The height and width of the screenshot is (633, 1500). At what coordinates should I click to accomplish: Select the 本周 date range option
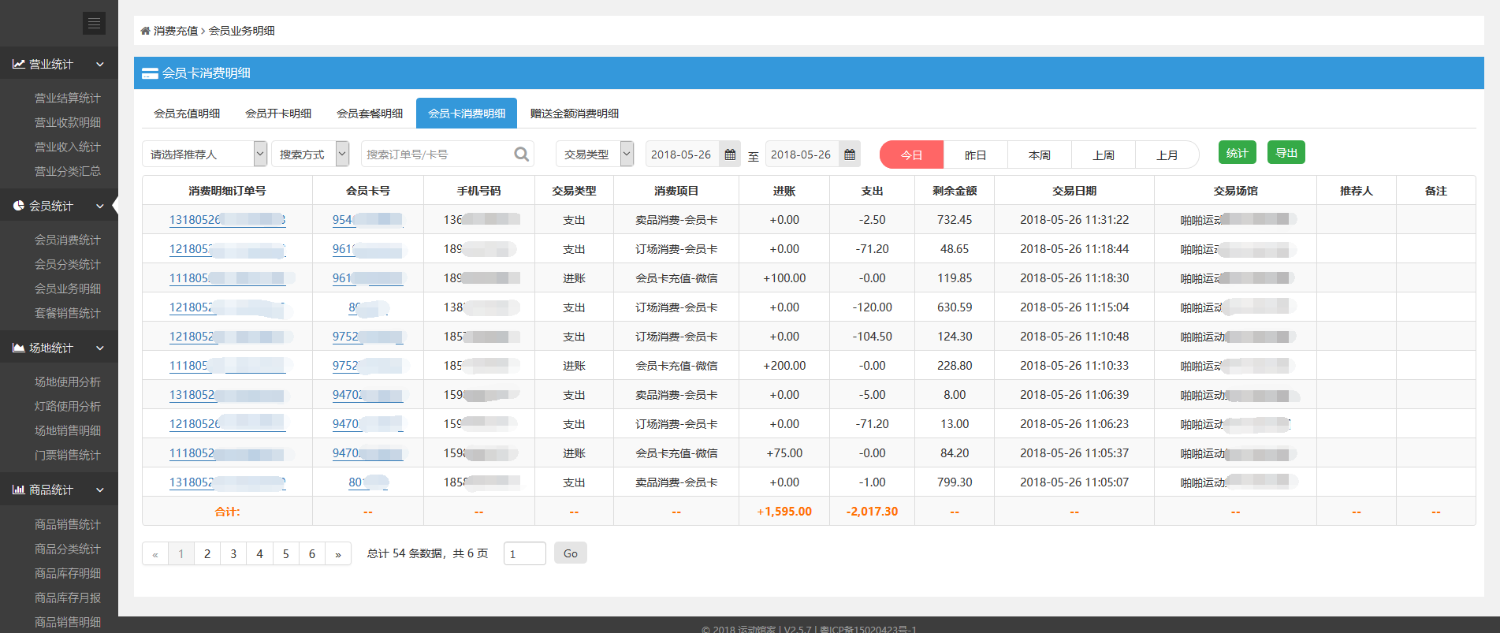point(1039,155)
